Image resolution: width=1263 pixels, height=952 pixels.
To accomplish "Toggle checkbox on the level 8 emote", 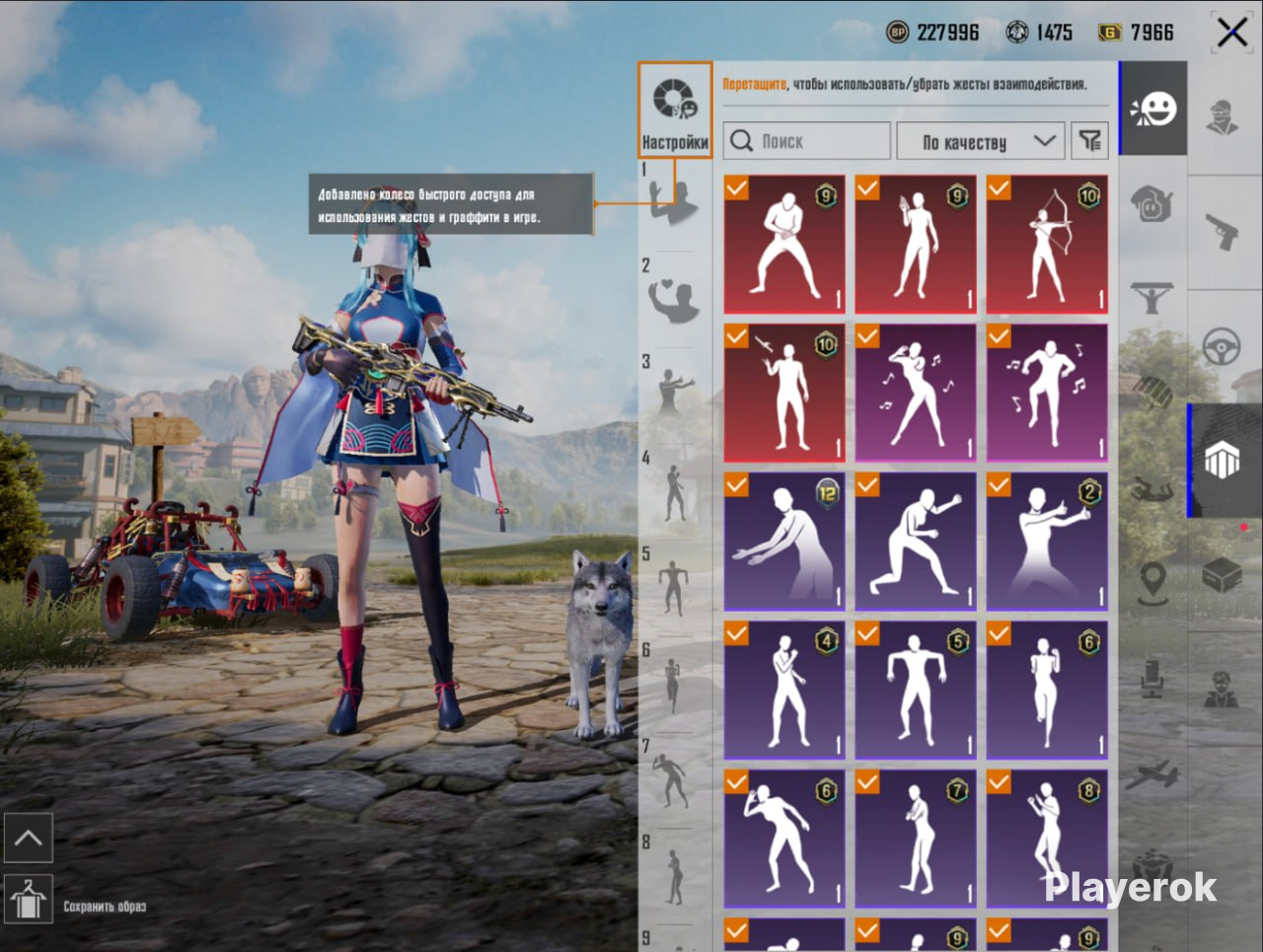I will click(1000, 782).
